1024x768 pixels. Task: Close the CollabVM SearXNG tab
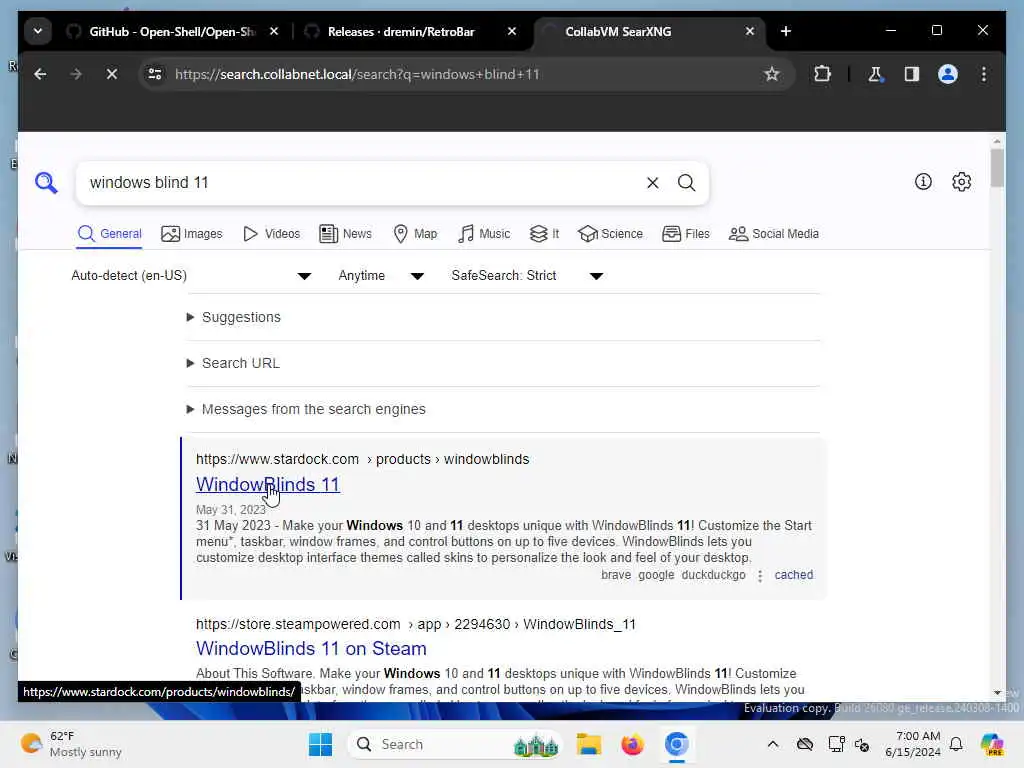click(750, 31)
